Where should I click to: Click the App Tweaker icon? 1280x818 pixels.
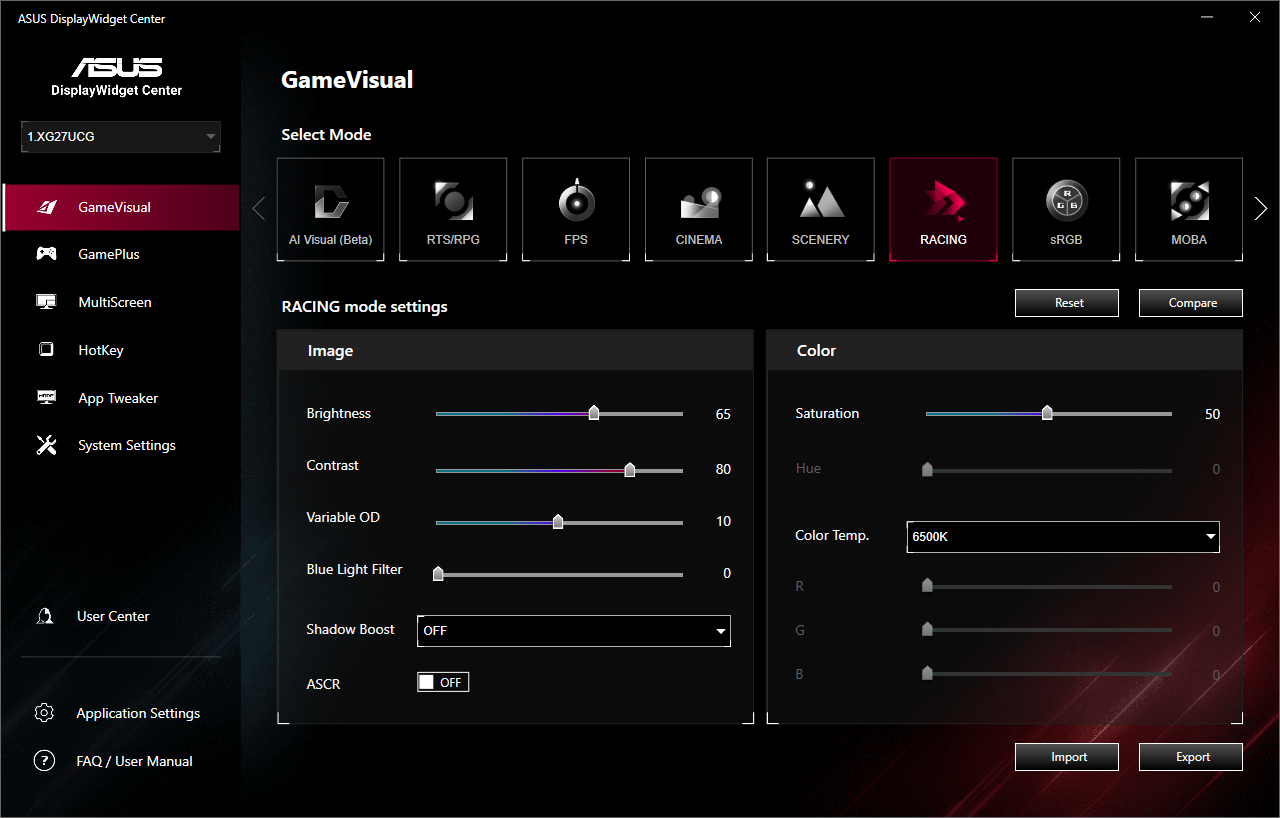pos(46,398)
